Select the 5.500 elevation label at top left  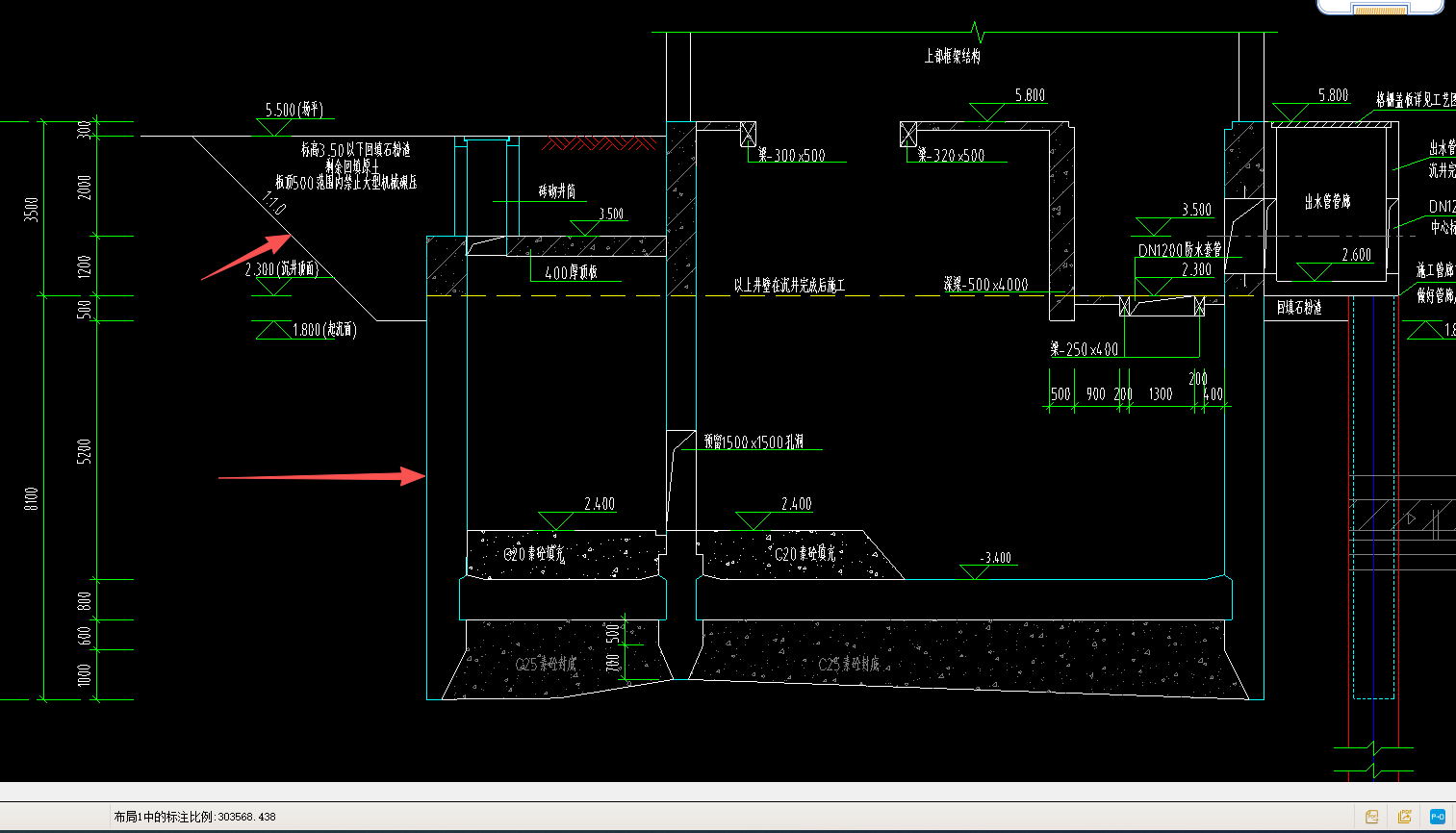pyautogui.click(x=294, y=110)
